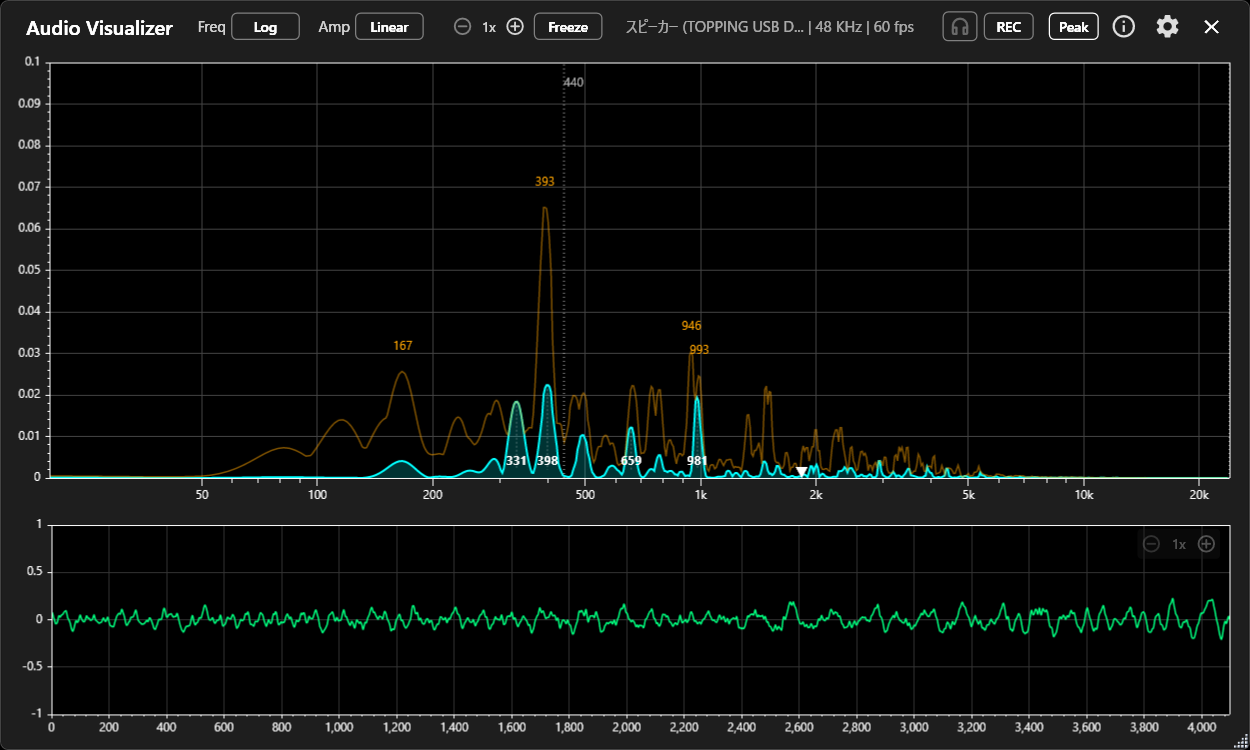
Task: Zoom in the waveform with plus icon
Action: pyautogui.click(x=1206, y=544)
